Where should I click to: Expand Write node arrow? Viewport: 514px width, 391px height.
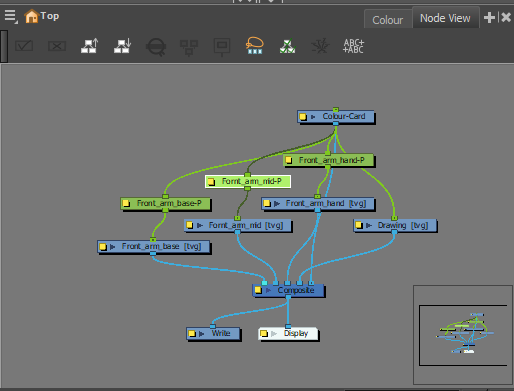(x=202, y=334)
